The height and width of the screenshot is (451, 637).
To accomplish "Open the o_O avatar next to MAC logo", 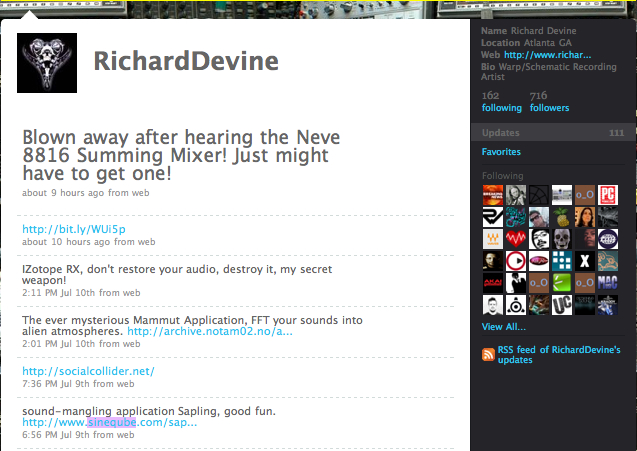I will tap(585, 283).
